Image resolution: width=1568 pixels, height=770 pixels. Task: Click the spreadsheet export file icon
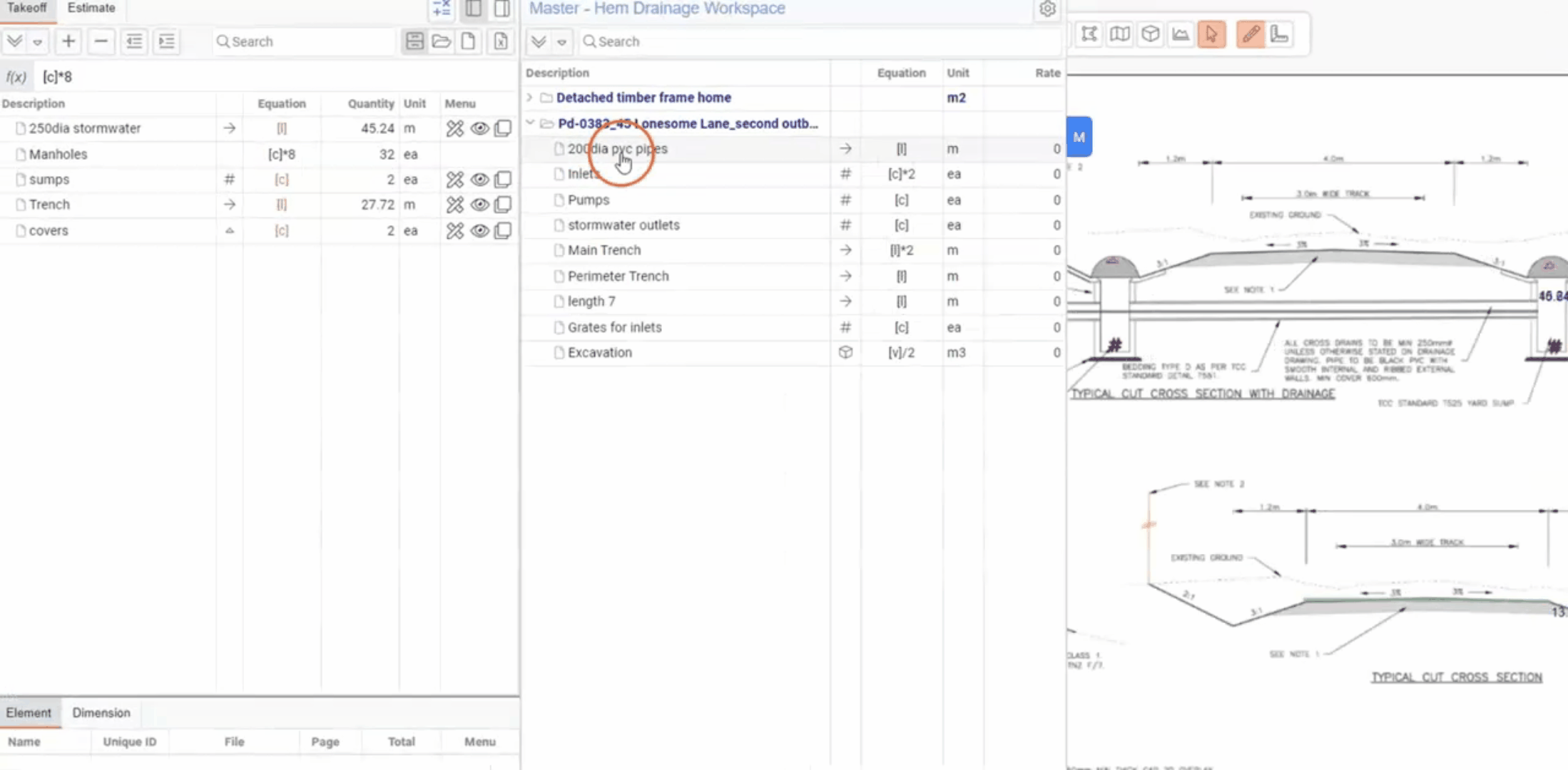[x=501, y=41]
